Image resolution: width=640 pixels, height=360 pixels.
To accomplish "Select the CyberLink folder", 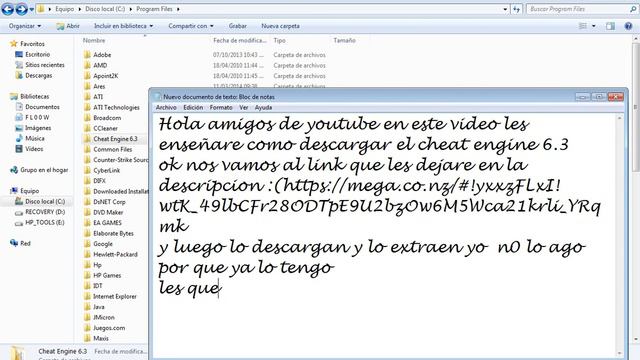I will coord(107,171).
